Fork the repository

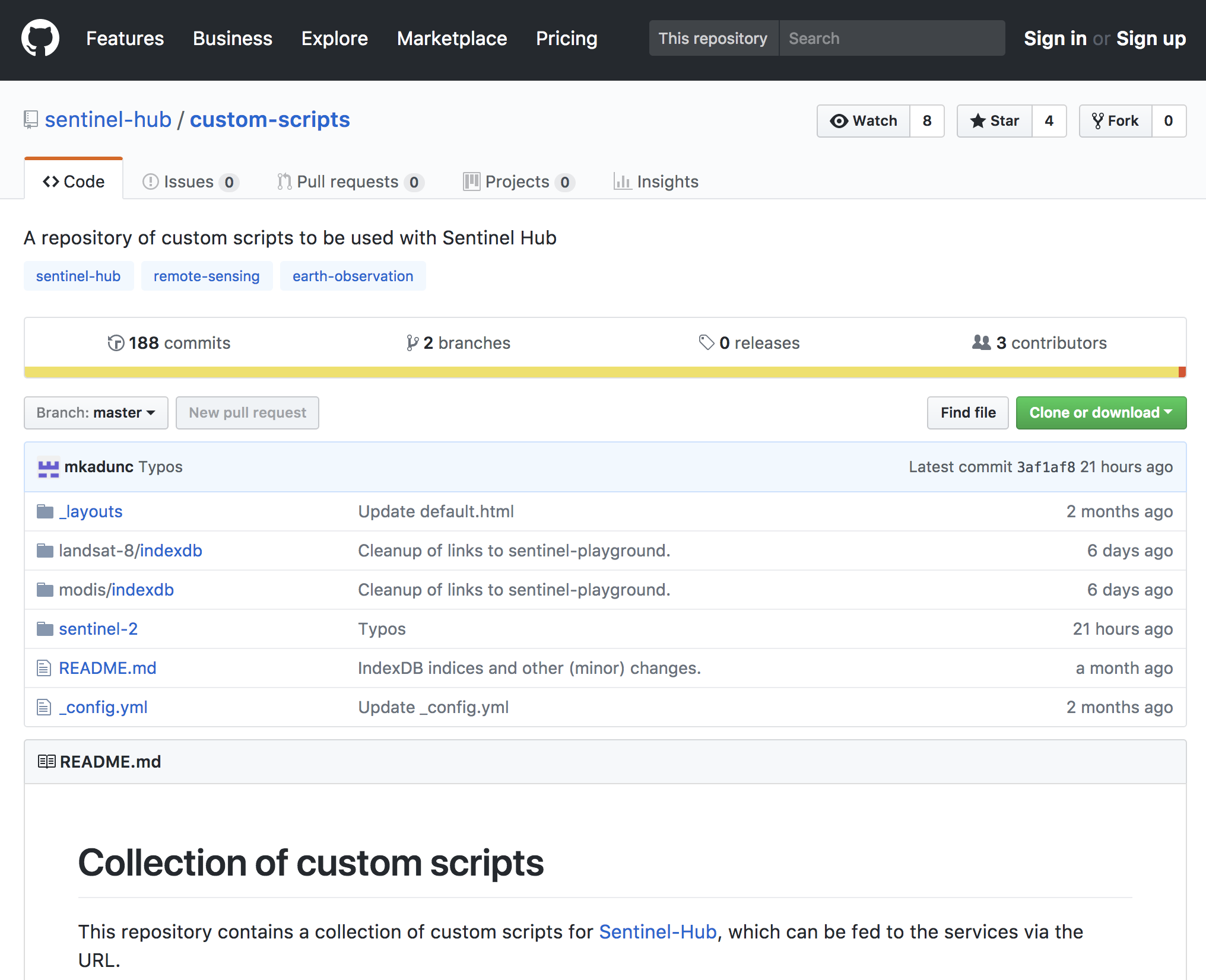1116,121
